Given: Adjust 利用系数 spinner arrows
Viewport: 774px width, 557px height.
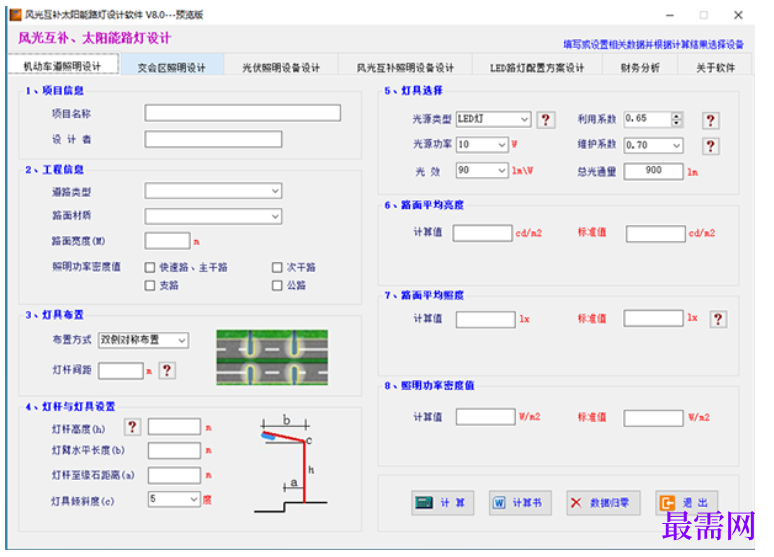Looking at the screenshot, I should [x=677, y=119].
